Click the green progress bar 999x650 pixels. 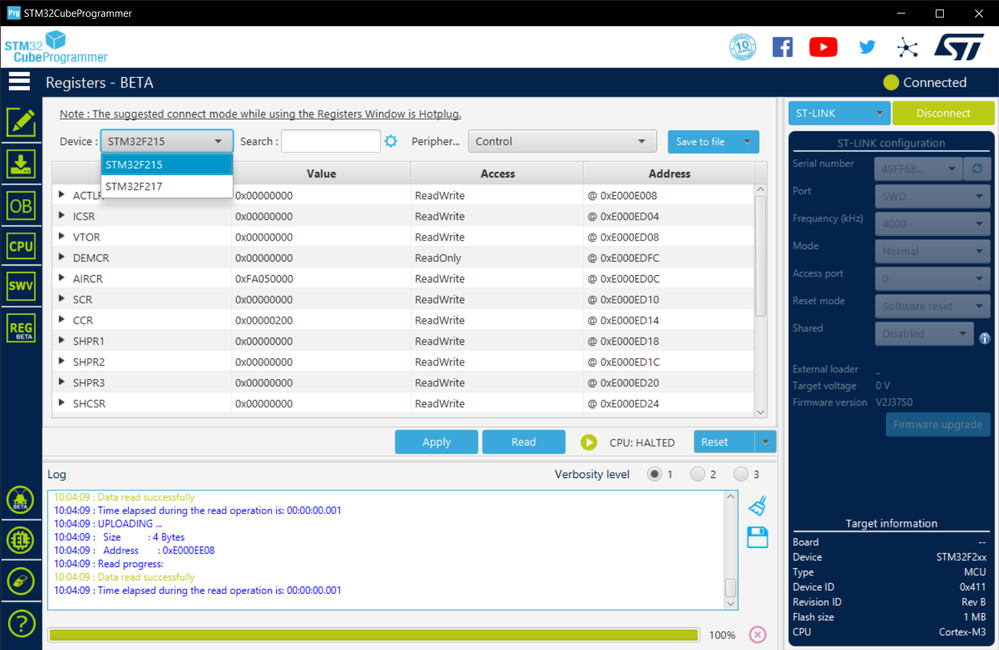(374, 635)
